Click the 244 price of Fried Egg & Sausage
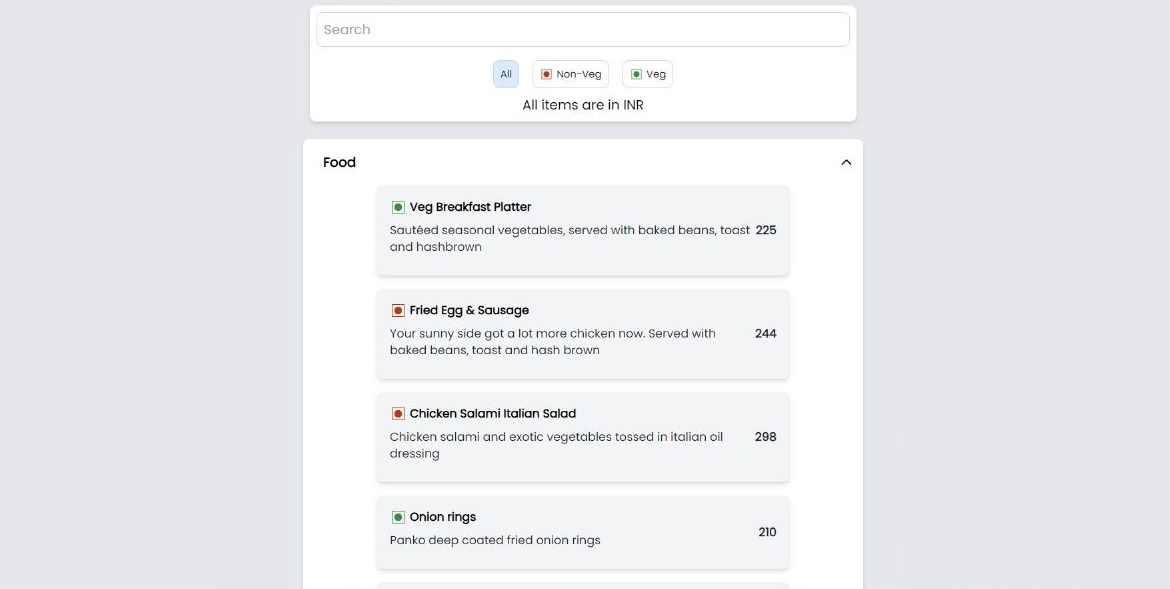This screenshot has height=589, width=1170. [766, 333]
